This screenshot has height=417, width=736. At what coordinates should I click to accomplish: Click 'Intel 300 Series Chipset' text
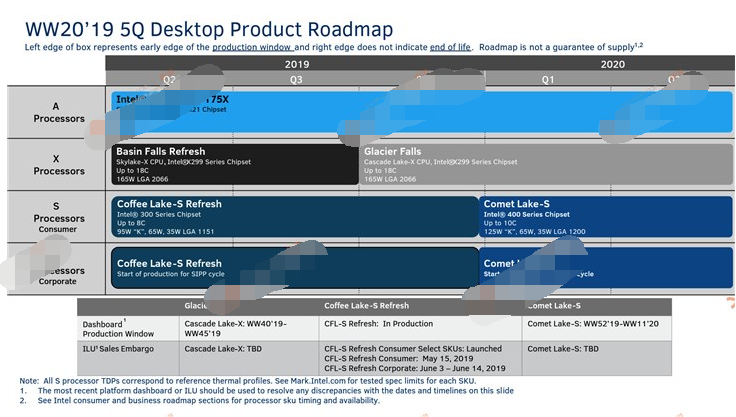159,215
